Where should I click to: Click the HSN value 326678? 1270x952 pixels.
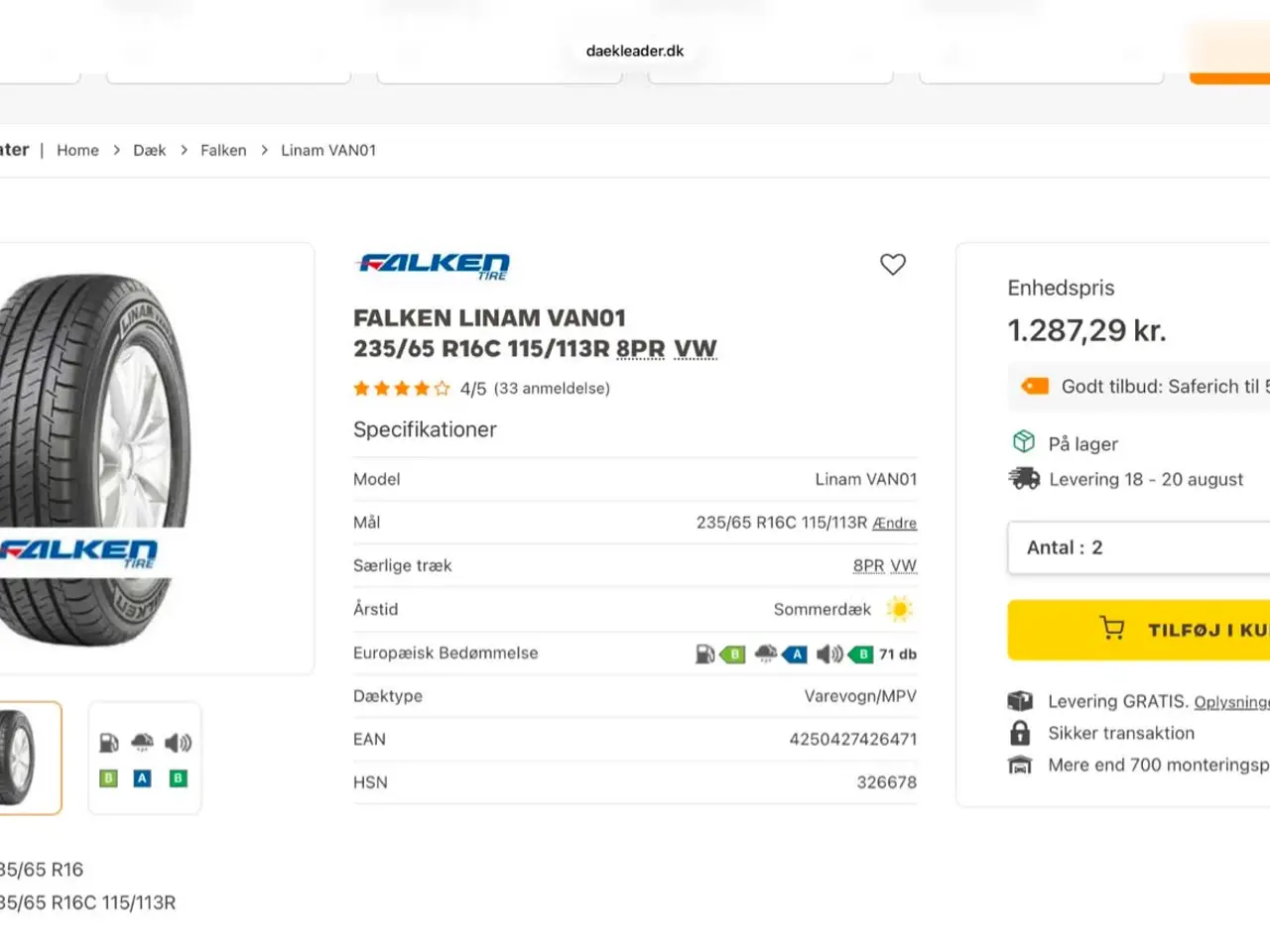tap(887, 782)
